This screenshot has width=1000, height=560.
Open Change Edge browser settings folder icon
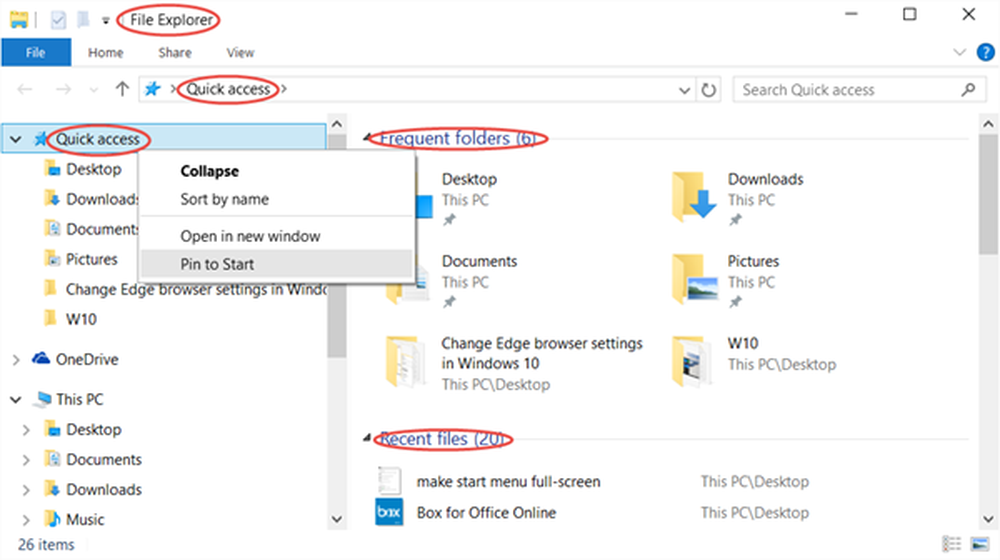point(406,362)
